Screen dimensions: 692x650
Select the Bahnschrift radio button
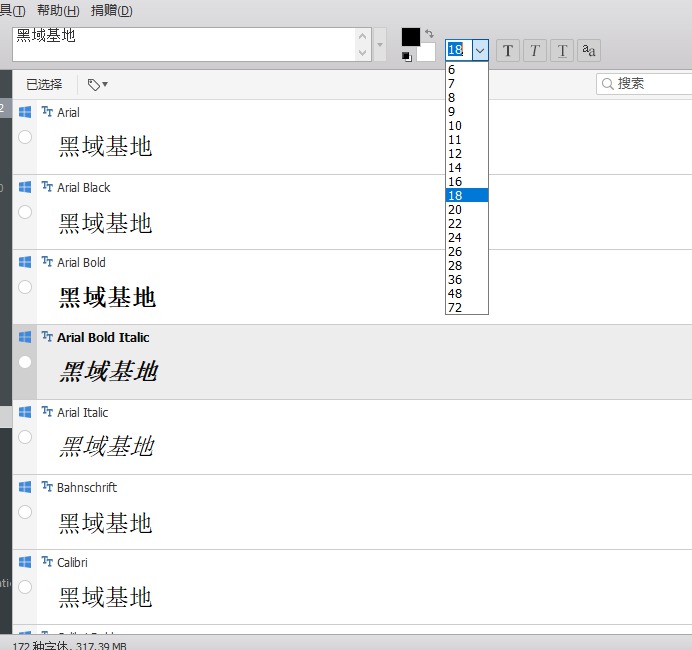click(25, 512)
